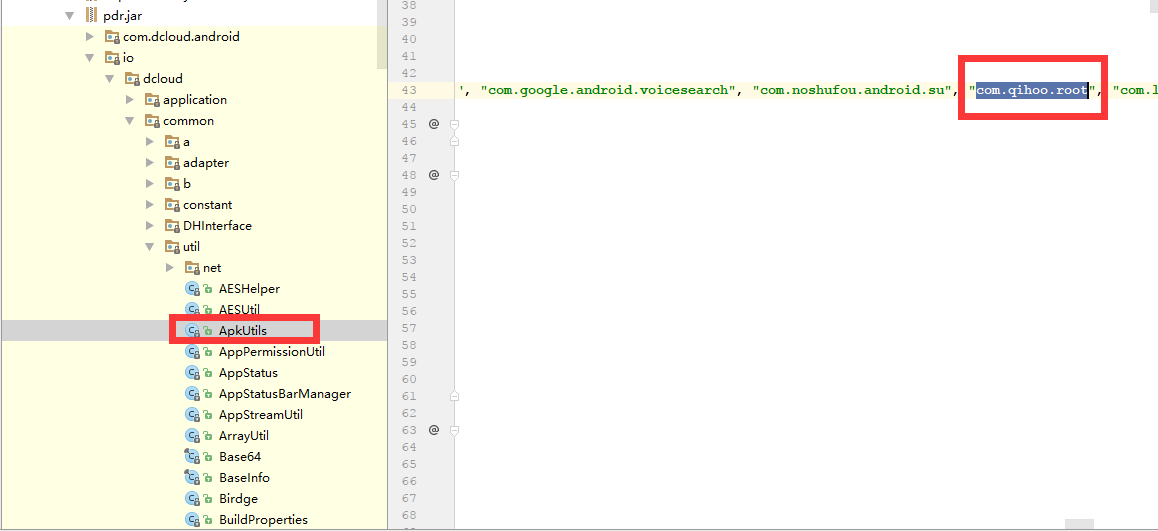Toggle code fold marker on line 45
Screen dimensions: 1158x531
tap(455, 124)
